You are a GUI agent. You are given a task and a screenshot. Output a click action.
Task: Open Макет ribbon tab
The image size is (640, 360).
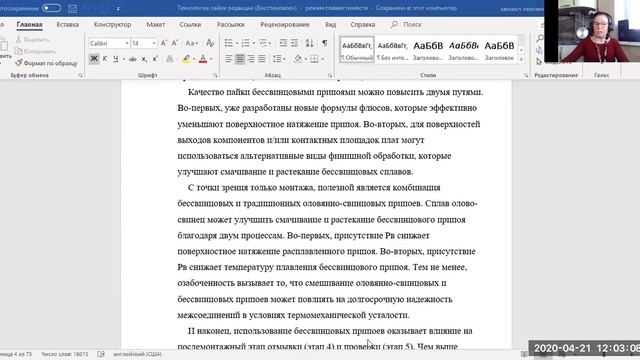(x=156, y=24)
